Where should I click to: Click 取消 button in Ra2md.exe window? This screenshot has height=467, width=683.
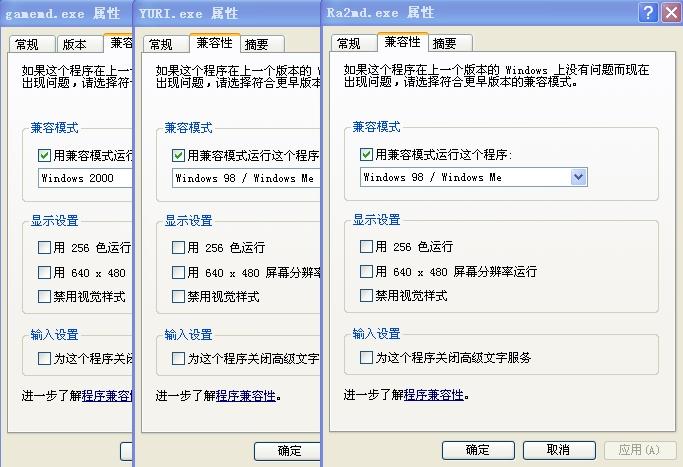tap(559, 450)
